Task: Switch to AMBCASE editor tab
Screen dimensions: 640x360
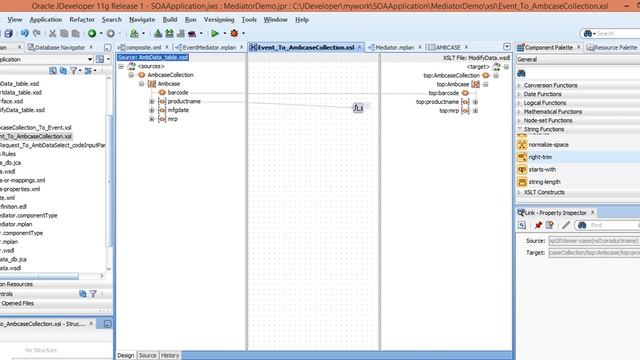Action: coord(448,48)
